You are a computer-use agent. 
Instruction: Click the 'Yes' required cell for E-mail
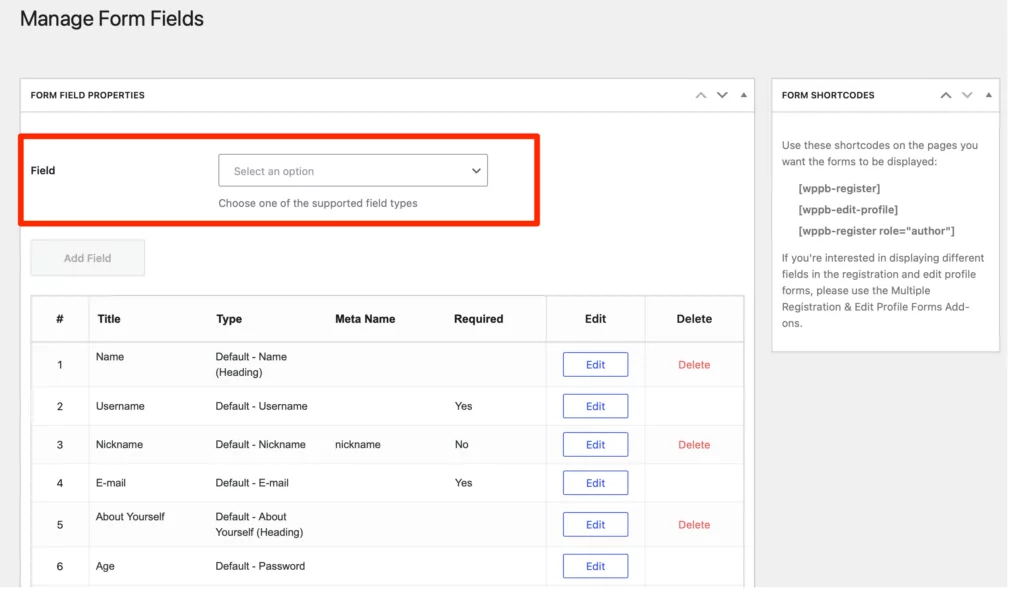pos(463,483)
